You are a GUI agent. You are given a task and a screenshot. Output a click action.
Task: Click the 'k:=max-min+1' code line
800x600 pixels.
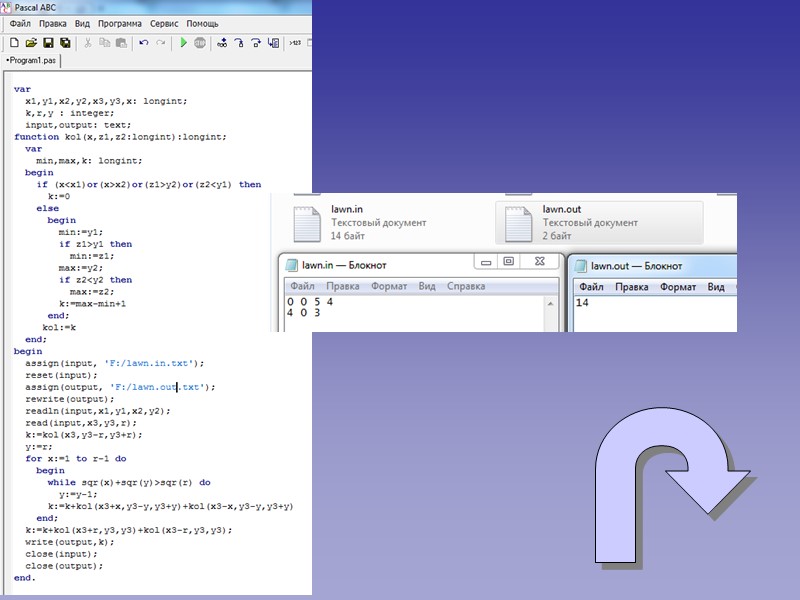coord(92,304)
